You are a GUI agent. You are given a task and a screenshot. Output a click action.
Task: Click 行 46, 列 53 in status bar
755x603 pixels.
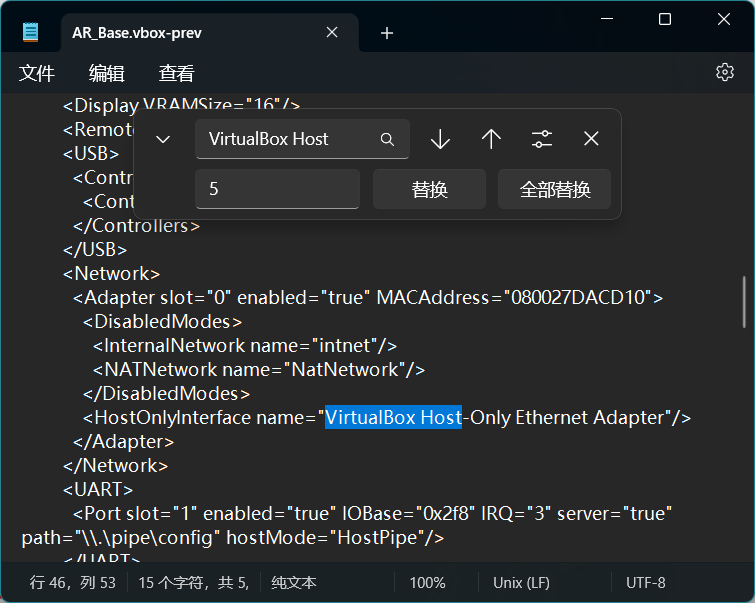(x=72, y=583)
